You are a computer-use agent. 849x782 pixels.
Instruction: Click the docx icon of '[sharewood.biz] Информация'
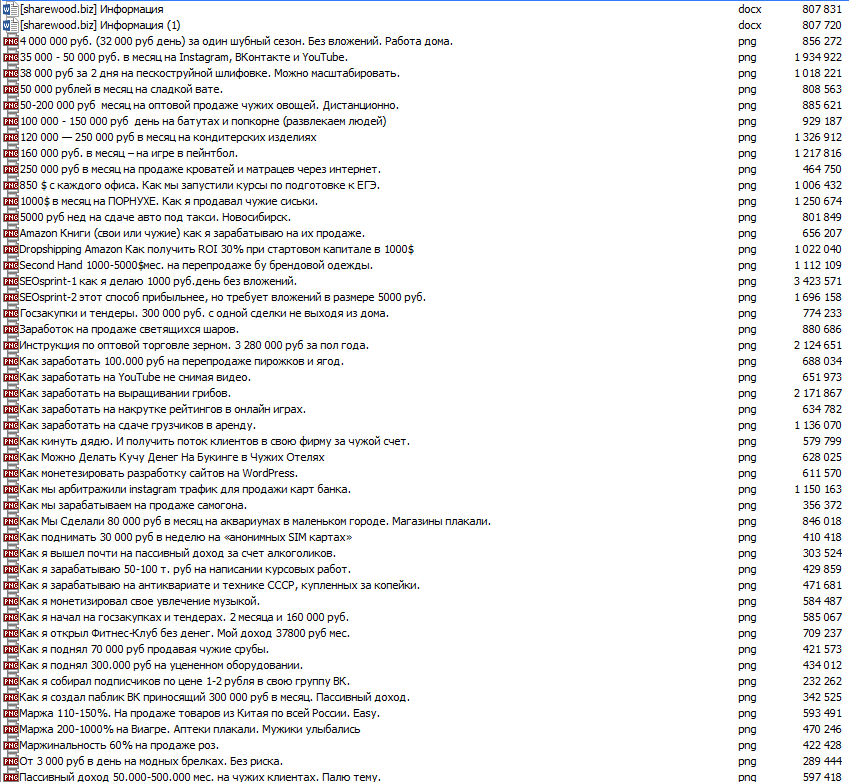click(x=10, y=9)
